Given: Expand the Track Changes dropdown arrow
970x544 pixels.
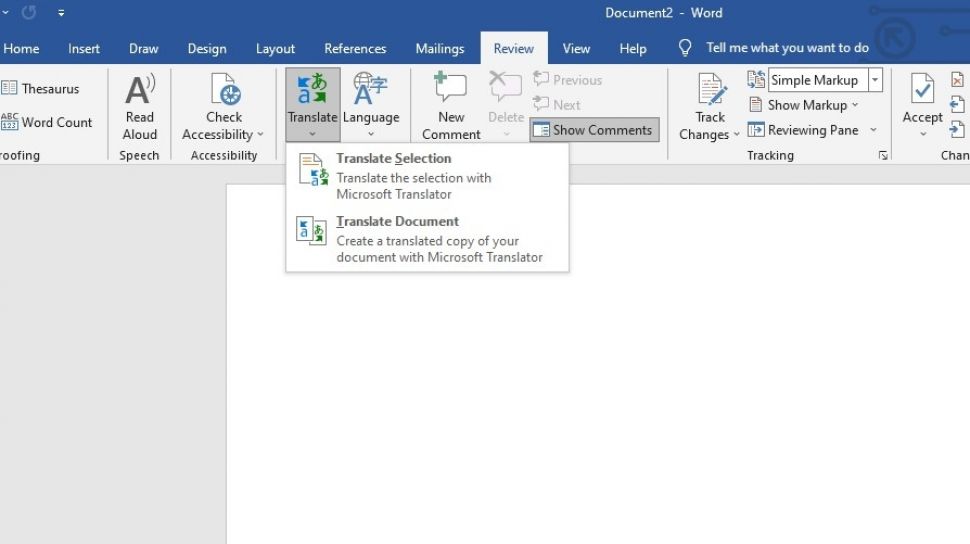Looking at the screenshot, I should (736, 134).
